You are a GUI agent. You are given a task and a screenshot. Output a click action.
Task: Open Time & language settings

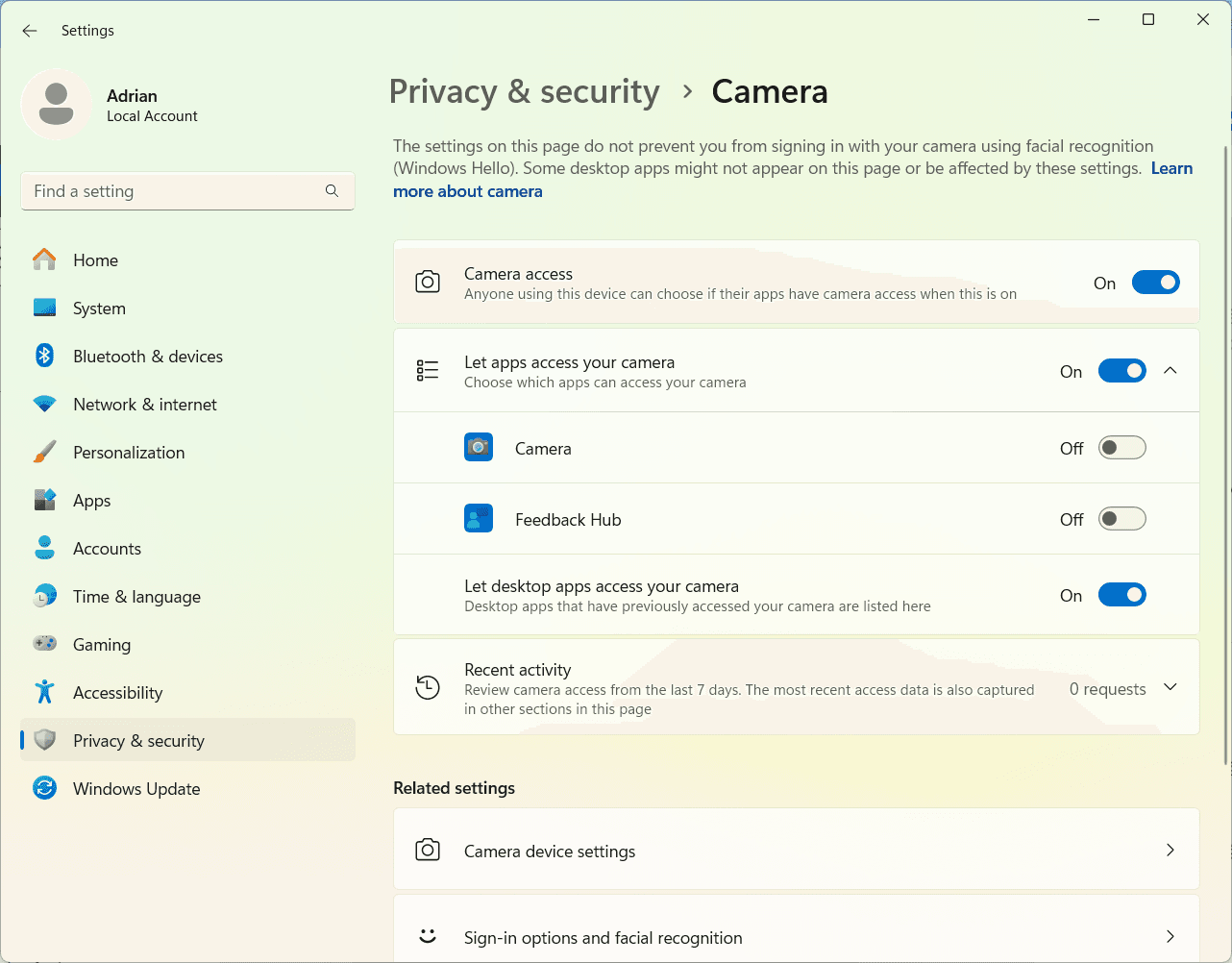[187, 596]
